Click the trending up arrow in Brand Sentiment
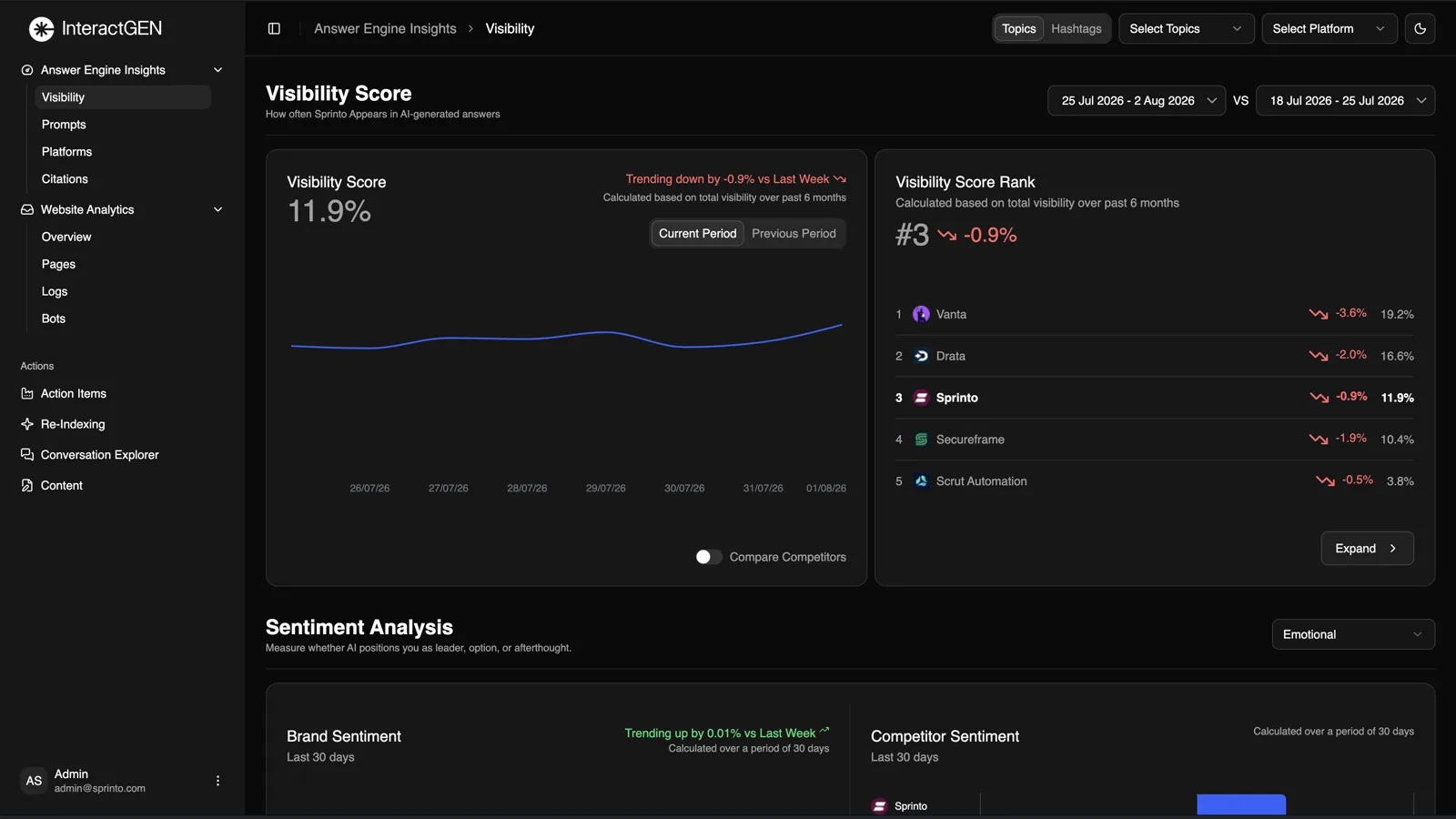Viewport: 1456px width, 819px height. [x=824, y=731]
